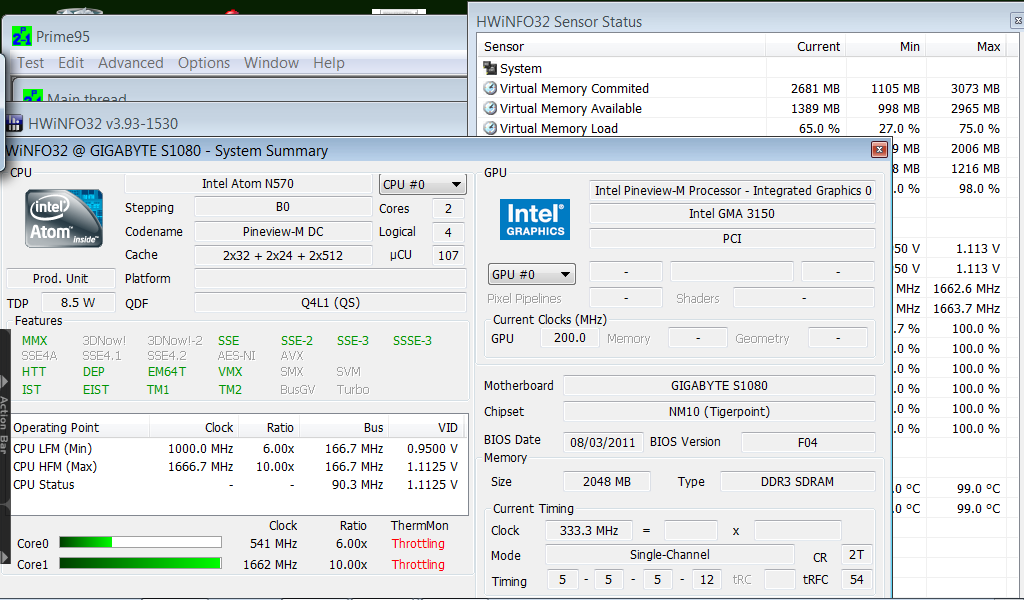Screen dimensions: 1024x600
Task: Click the CR field showing 2T
Action: [x=857, y=555]
